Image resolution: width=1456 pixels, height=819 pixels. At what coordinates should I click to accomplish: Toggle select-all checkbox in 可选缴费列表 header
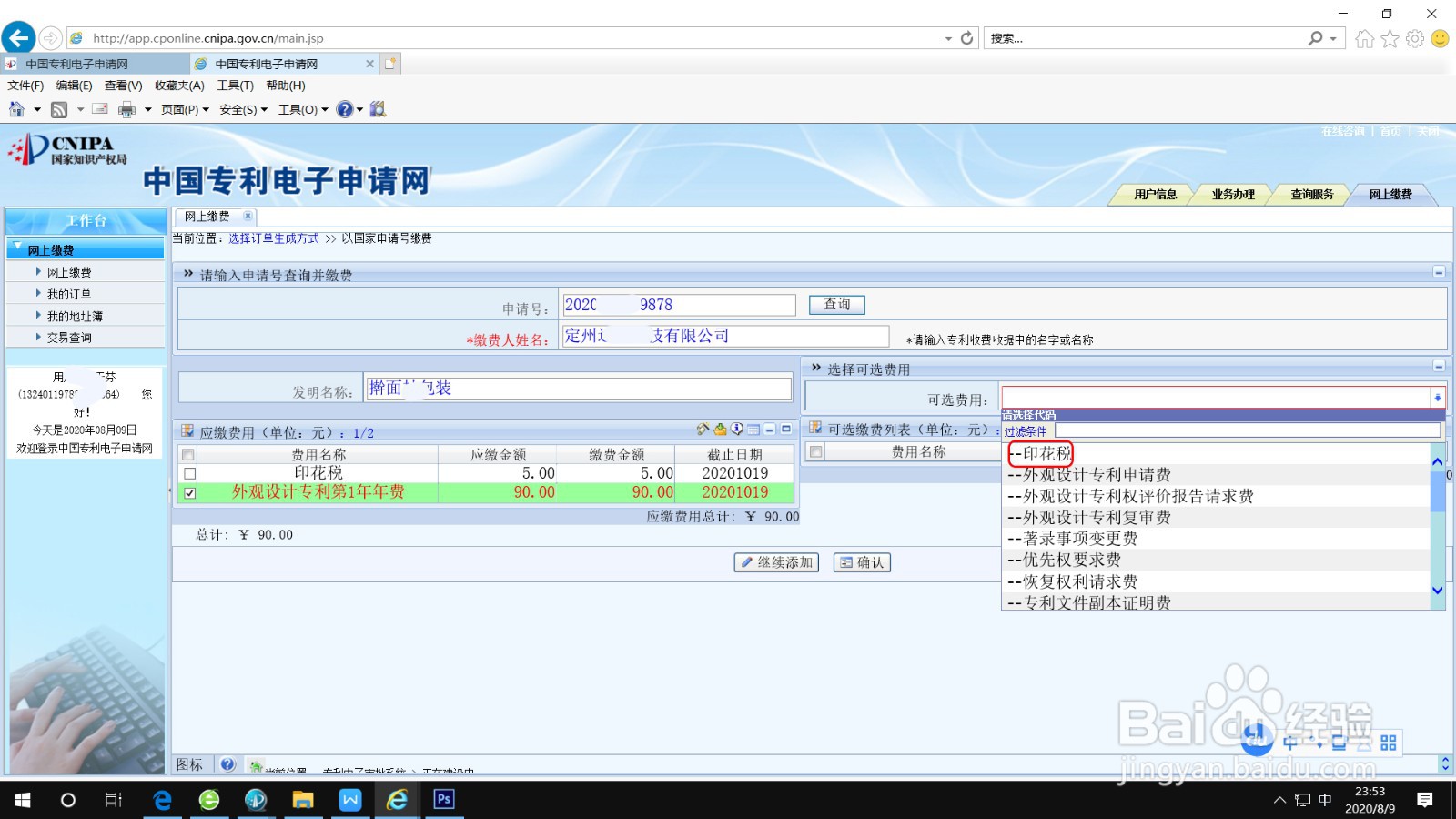click(x=816, y=451)
